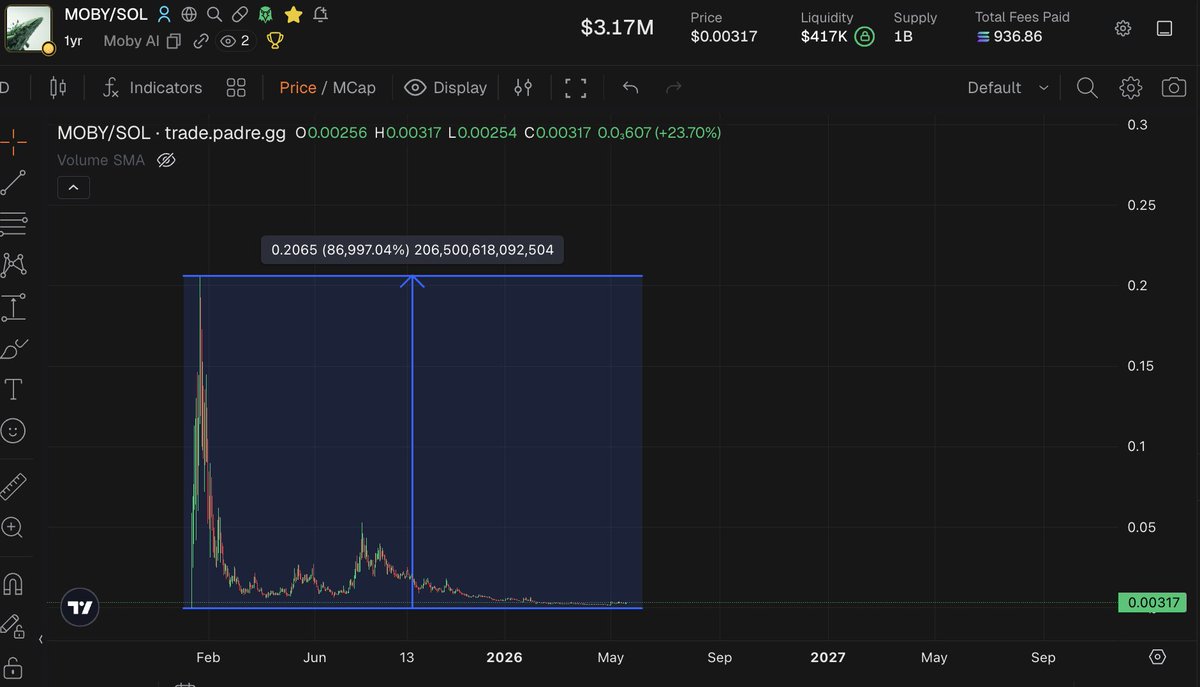Open the gold trophy leaderboard icon
The height and width of the screenshot is (687, 1200).
tap(275, 41)
